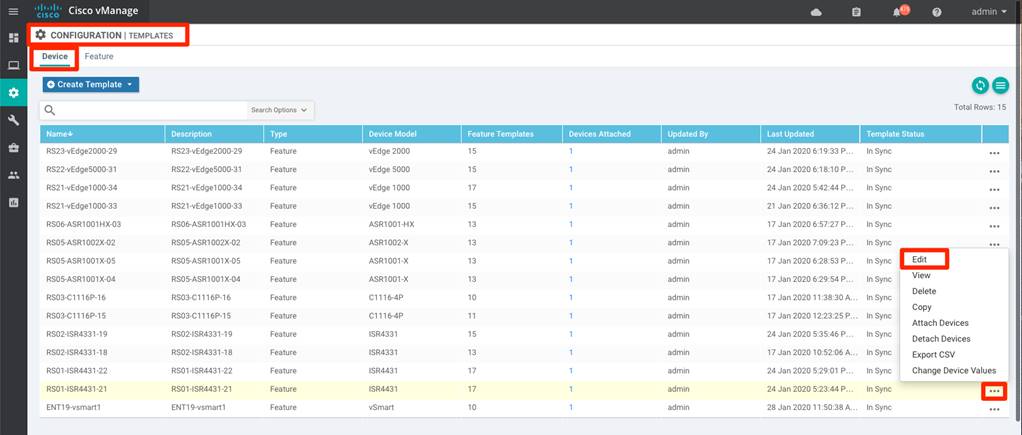Switch to the Feature tab

coord(99,57)
